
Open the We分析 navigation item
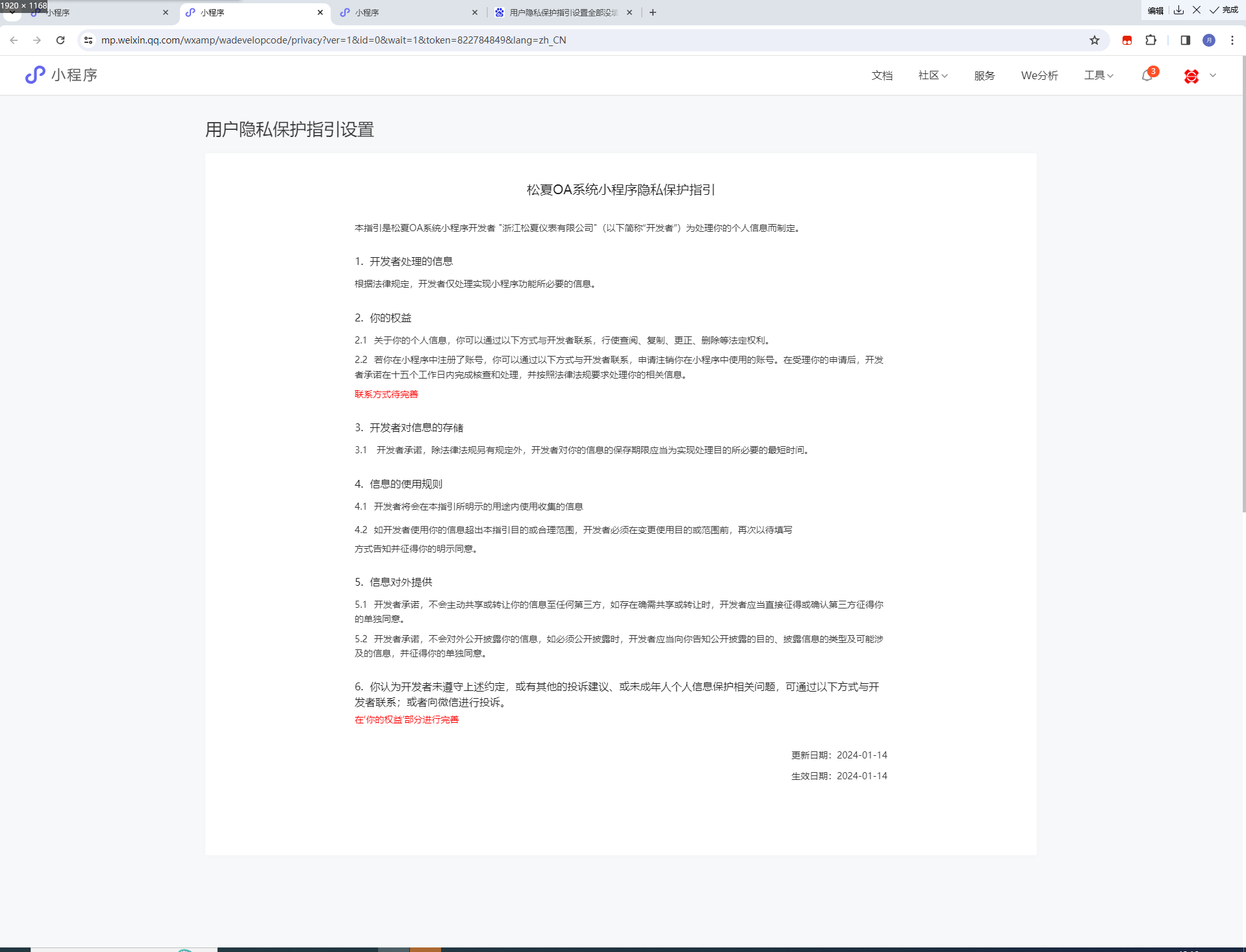pos(1039,75)
